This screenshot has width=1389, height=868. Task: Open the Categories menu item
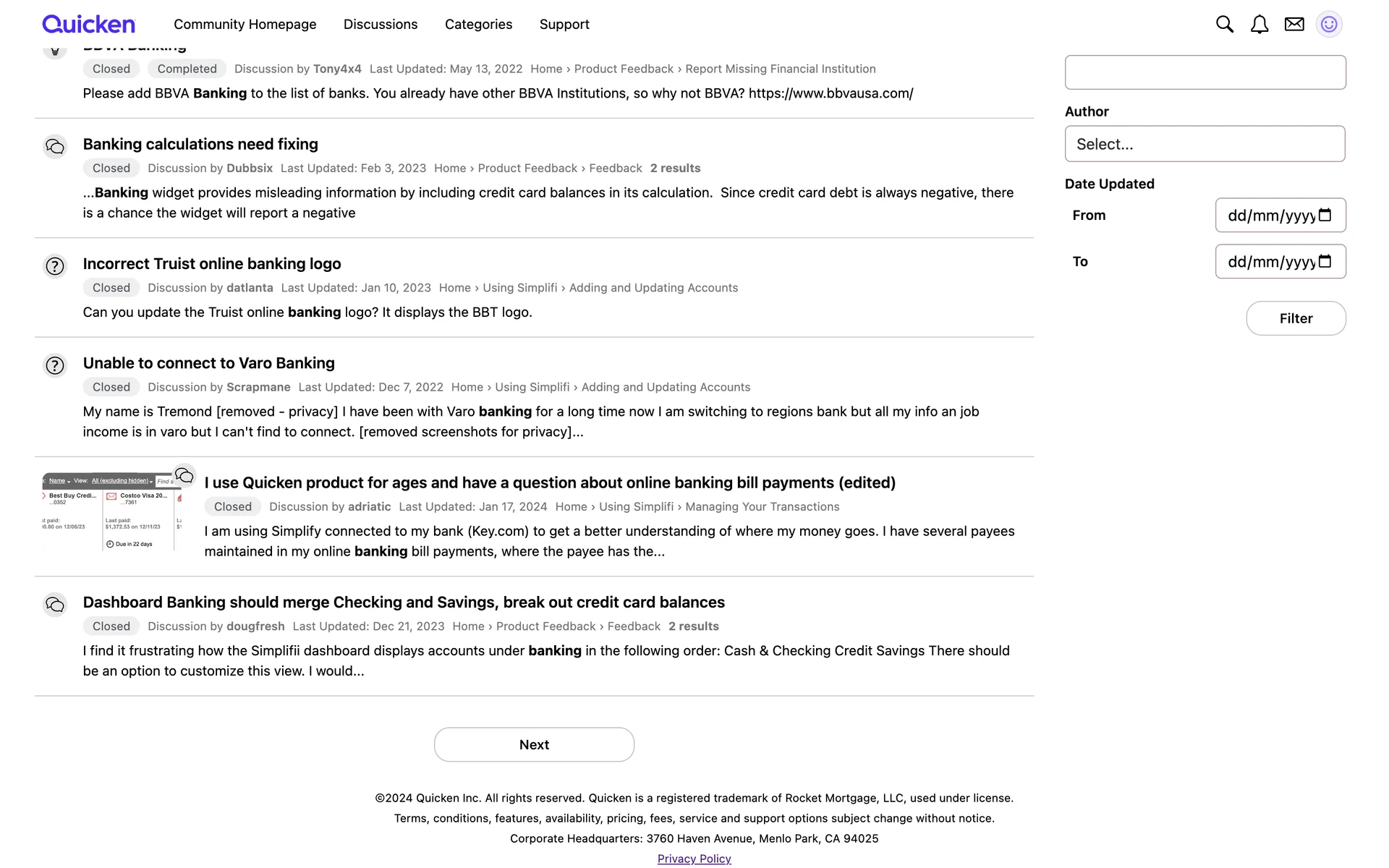pyautogui.click(x=478, y=25)
